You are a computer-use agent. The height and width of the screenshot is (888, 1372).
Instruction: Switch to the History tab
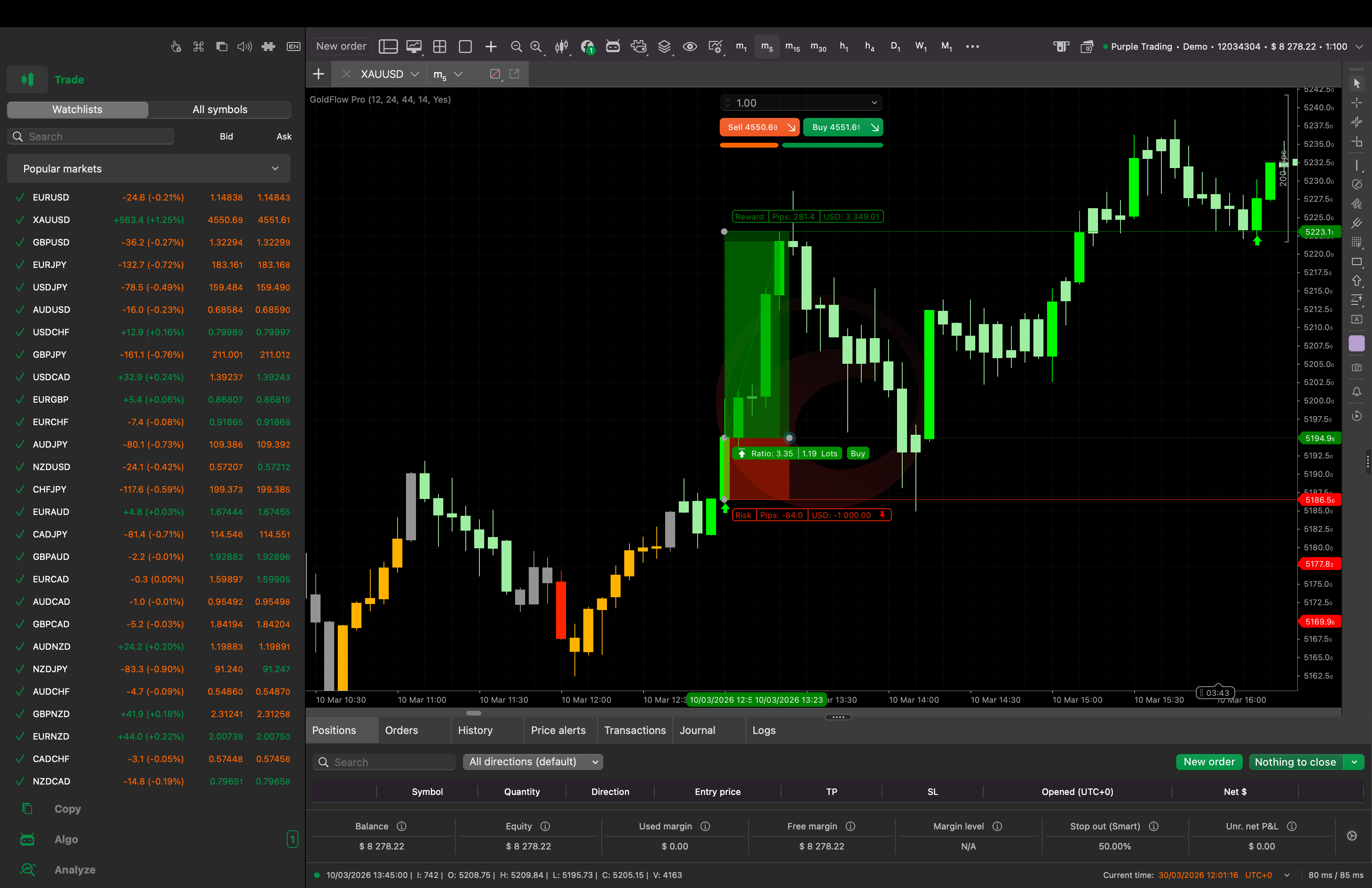(x=476, y=730)
